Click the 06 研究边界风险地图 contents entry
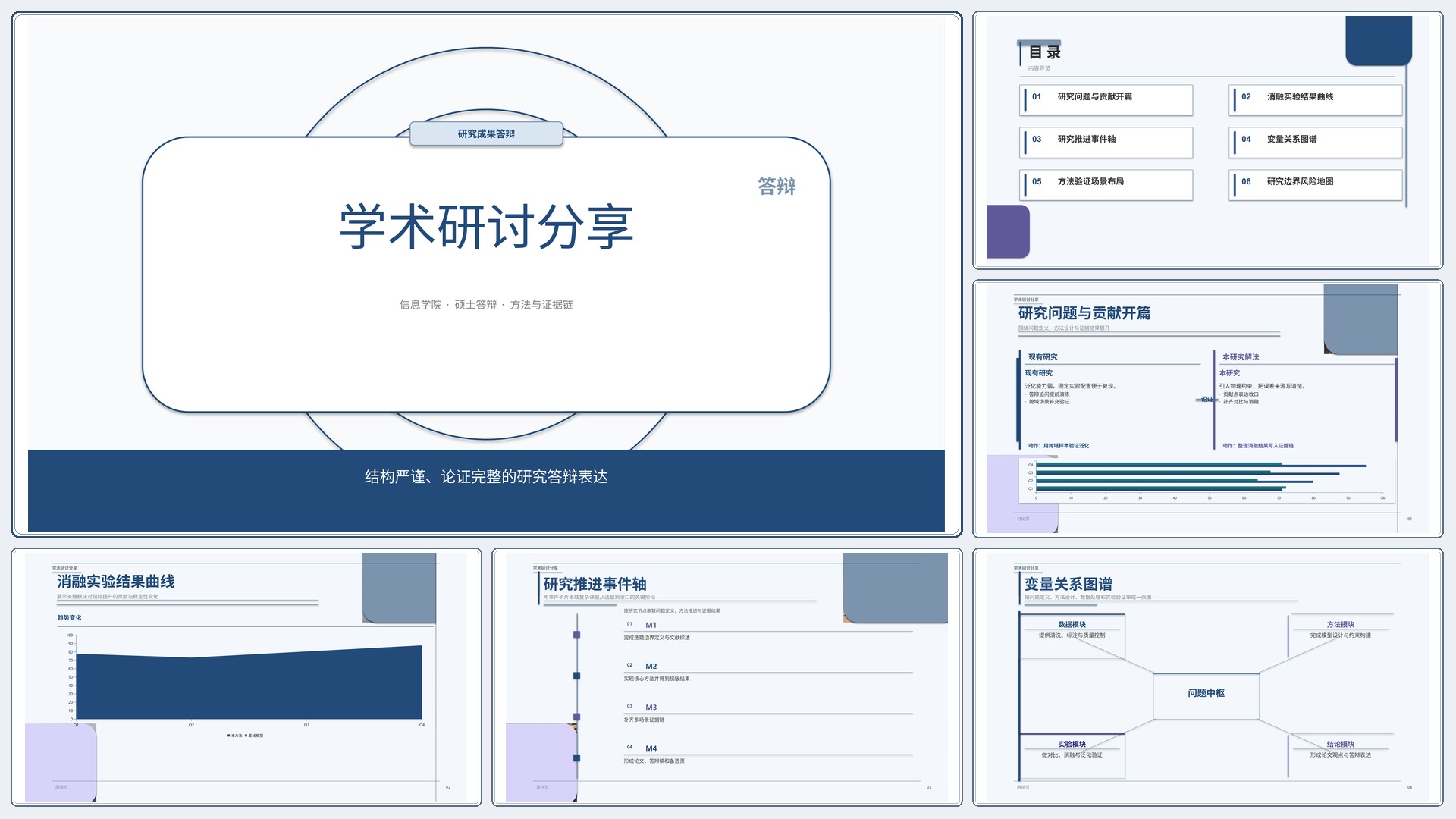This screenshot has width=1456, height=819. (x=1316, y=185)
